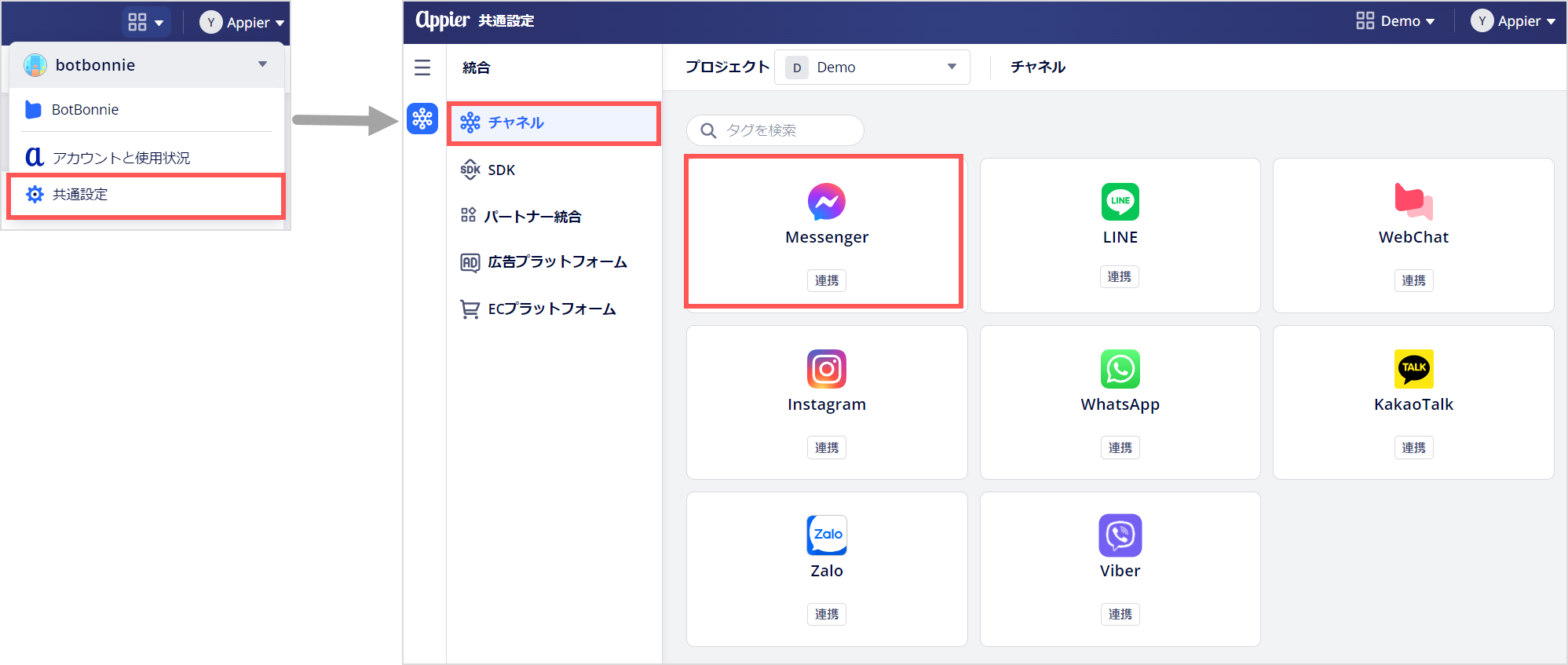Screen dimensions: 1568x665
Task: Click the botbonnie avatar icon
Action: (x=35, y=65)
